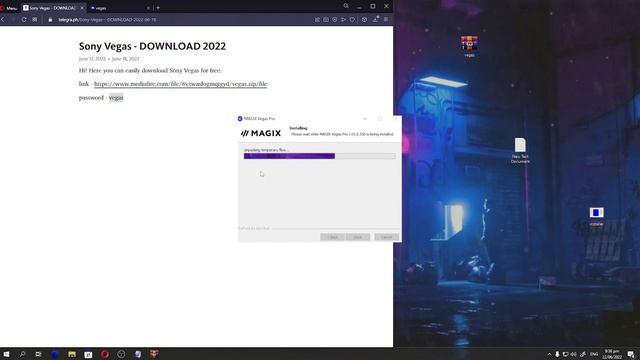
Task: Go back in the browser
Action: pyautogui.click(x=3, y=19)
